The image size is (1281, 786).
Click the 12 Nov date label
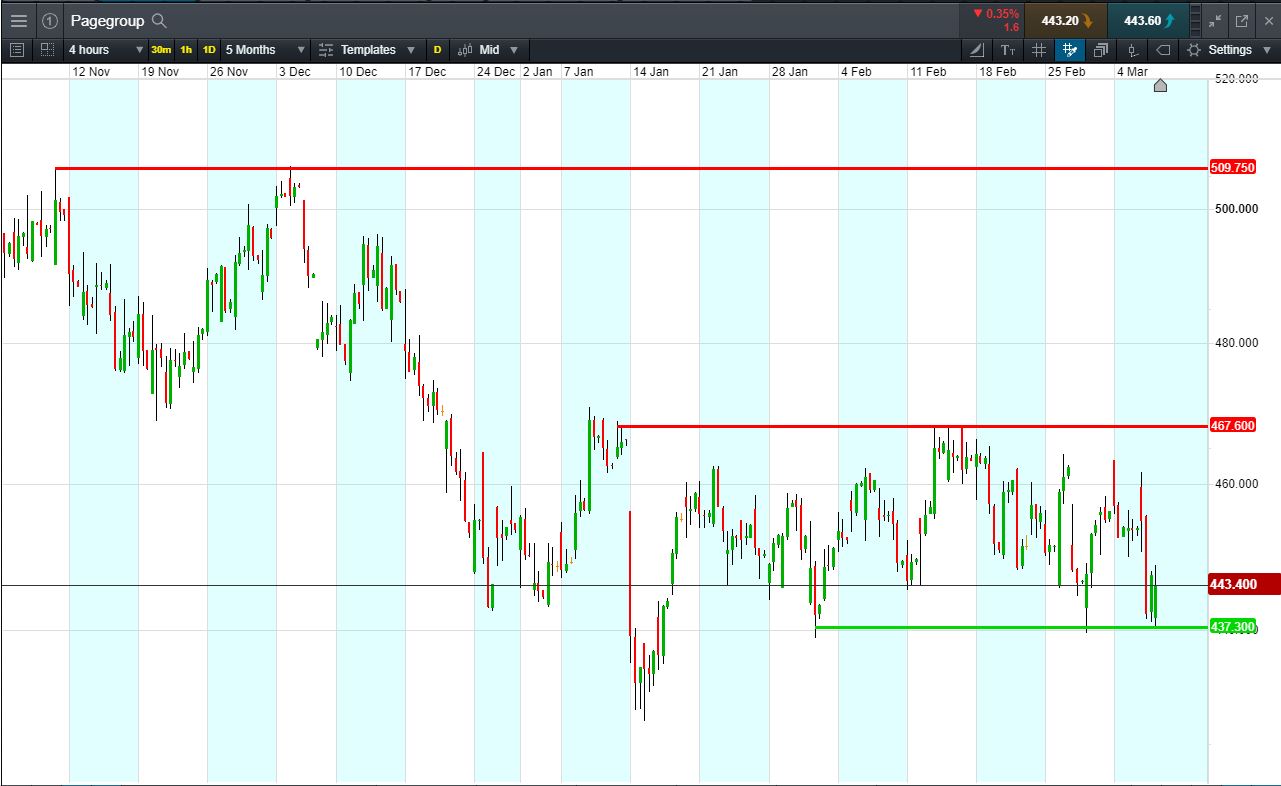(x=91, y=72)
